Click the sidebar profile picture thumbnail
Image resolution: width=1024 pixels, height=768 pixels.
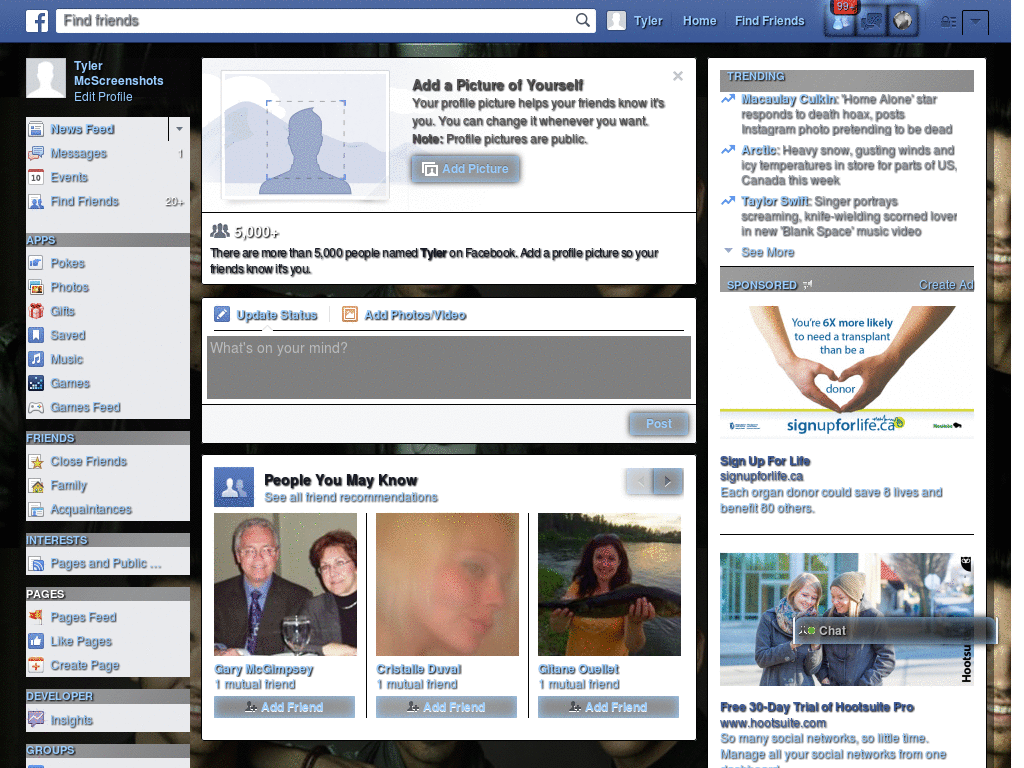[46, 78]
